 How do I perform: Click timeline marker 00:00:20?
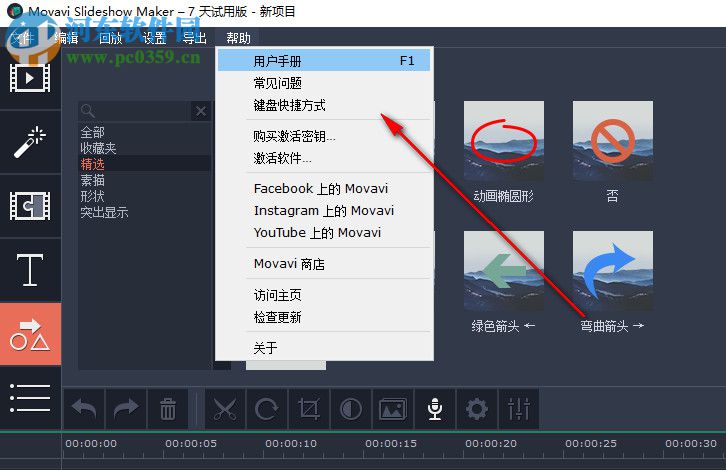(x=491, y=444)
